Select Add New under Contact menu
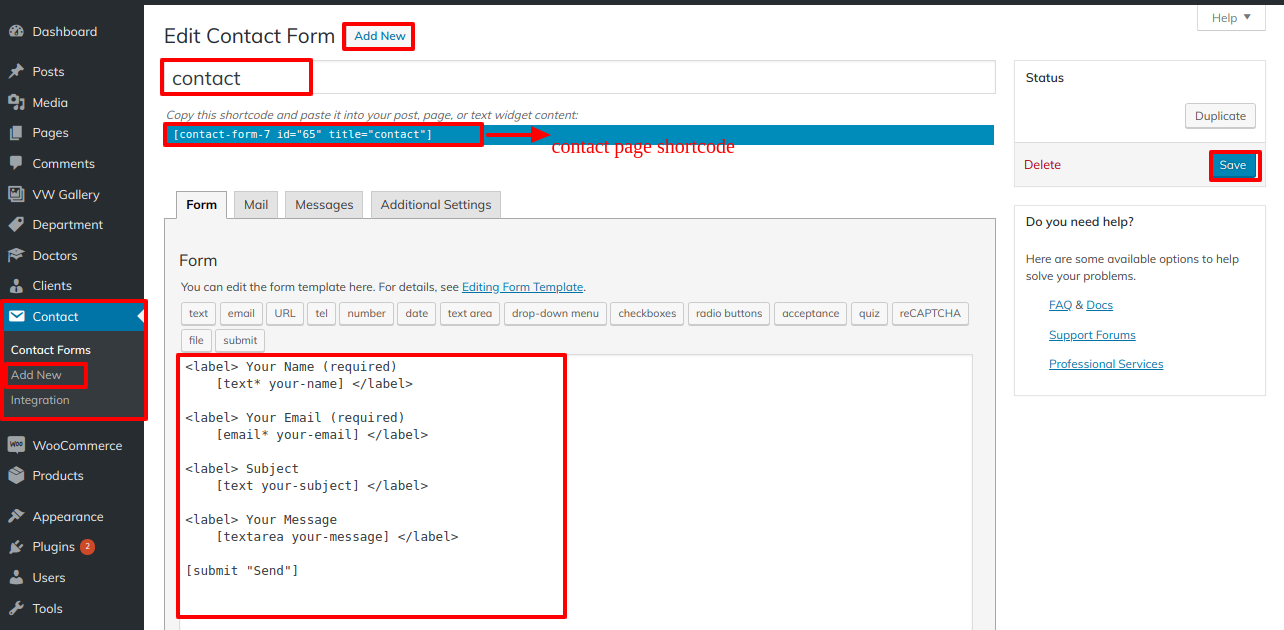 [x=37, y=375]
